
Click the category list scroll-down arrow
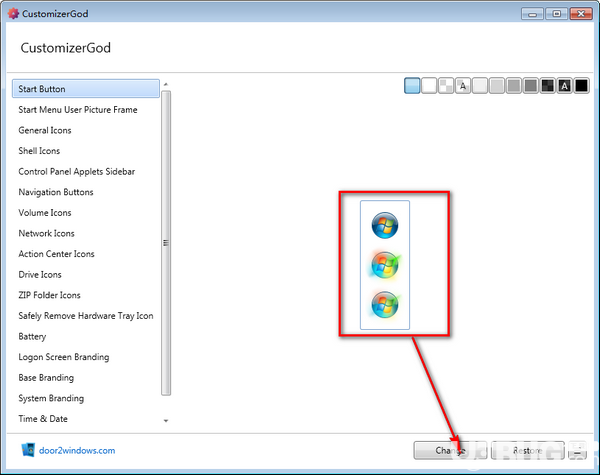click(166, 421)
